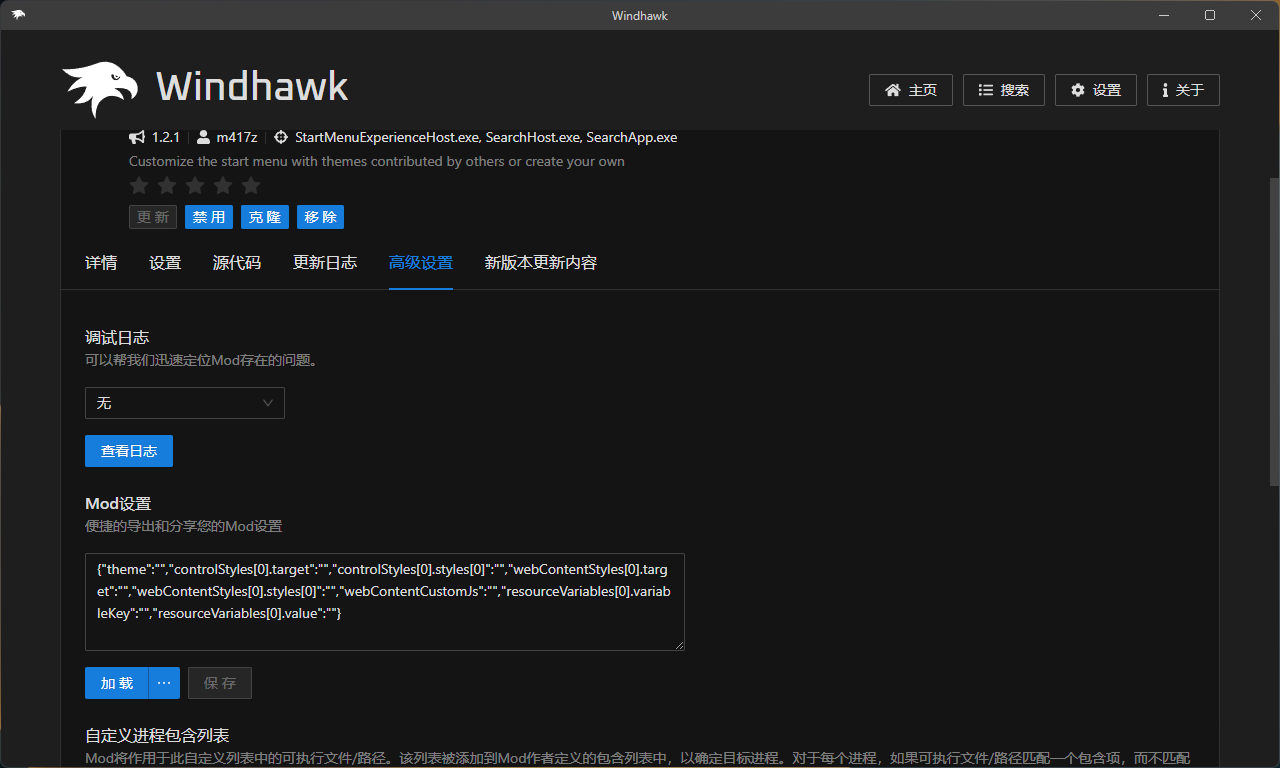Image resolution: width=1280 pixels, height=768 pixels.
Task: Click the greyed 更新 update button
Action: [153, 217]
